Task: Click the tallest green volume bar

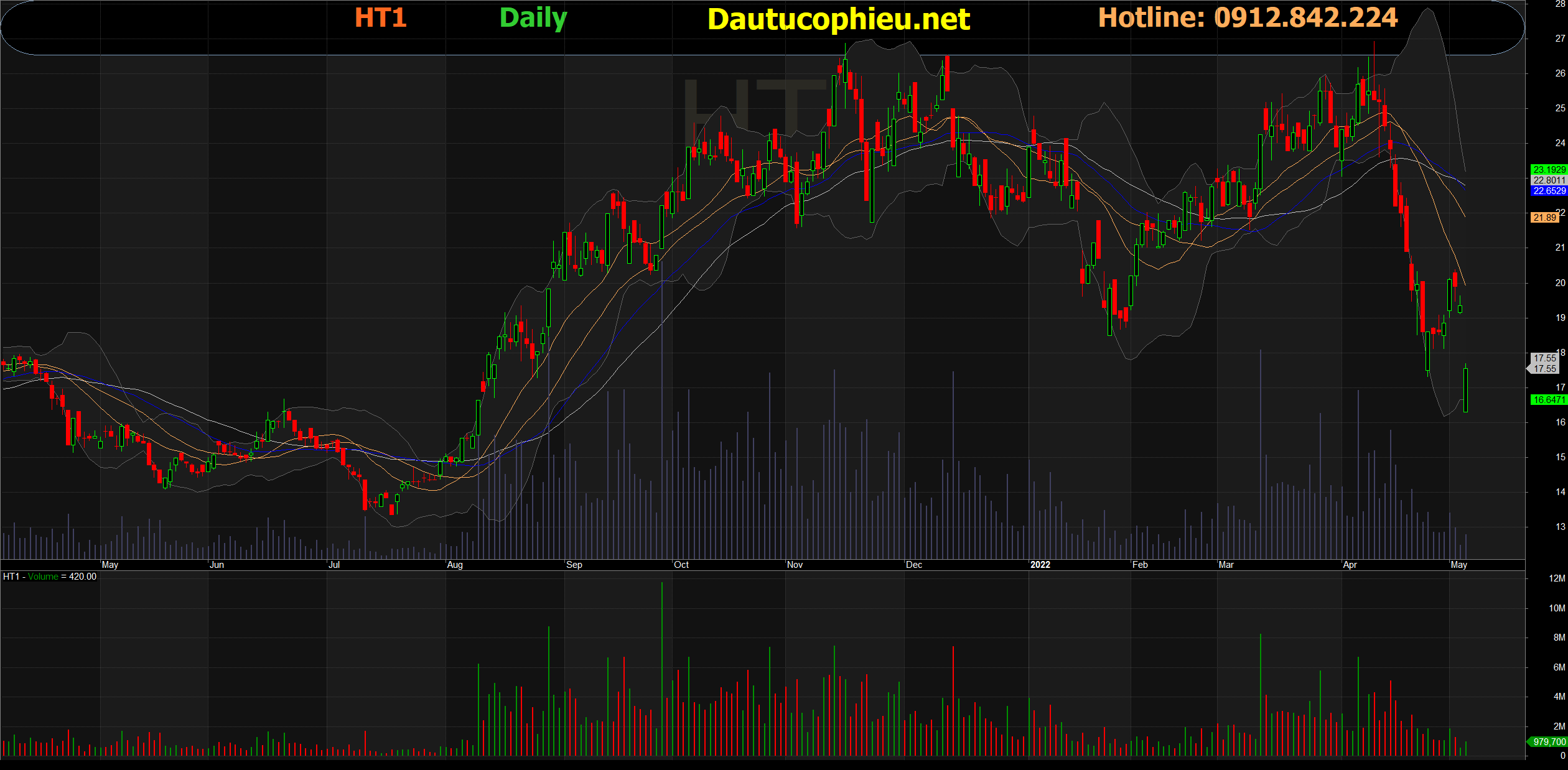Action: [x=662, y=669]
